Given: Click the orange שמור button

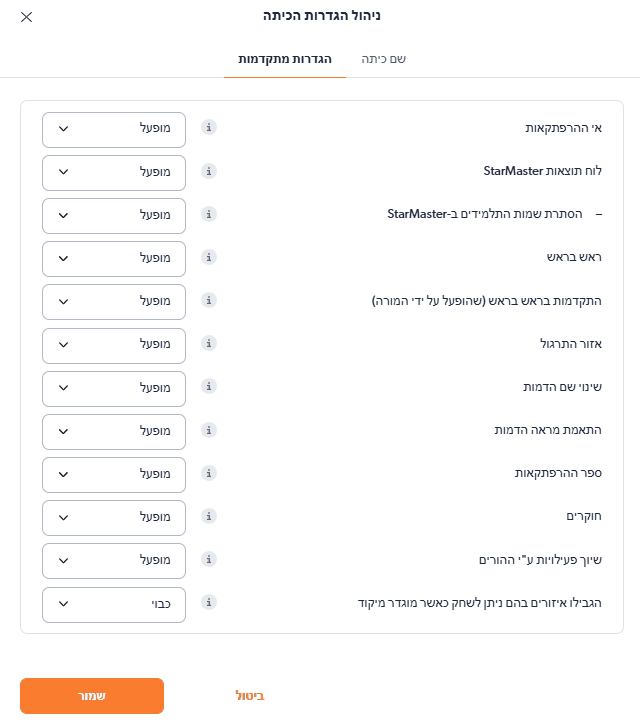Looking at the screenshot, I should [92, 696].
